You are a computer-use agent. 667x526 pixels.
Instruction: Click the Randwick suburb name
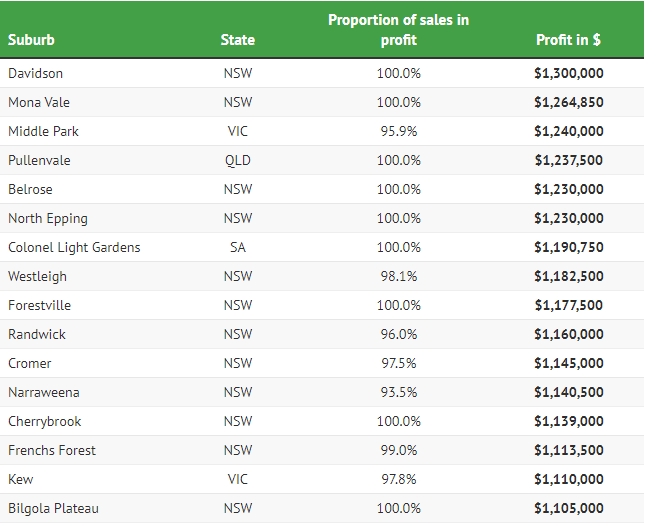[37, 334]
